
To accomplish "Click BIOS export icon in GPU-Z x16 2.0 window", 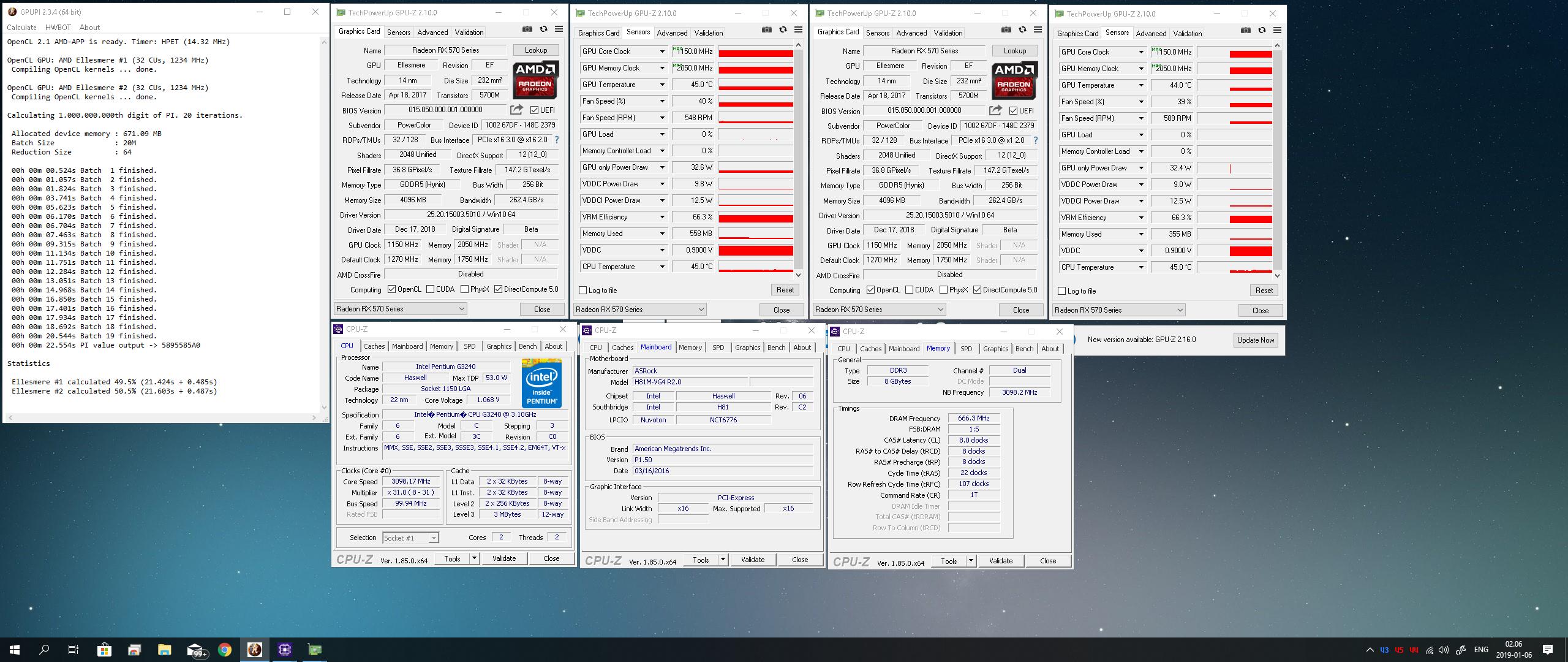I will (x=516, y=110).
